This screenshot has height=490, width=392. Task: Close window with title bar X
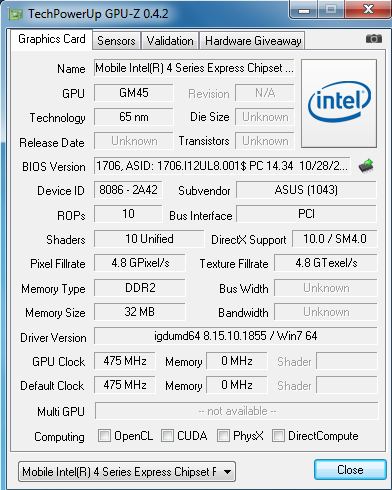tap(368, 9)
